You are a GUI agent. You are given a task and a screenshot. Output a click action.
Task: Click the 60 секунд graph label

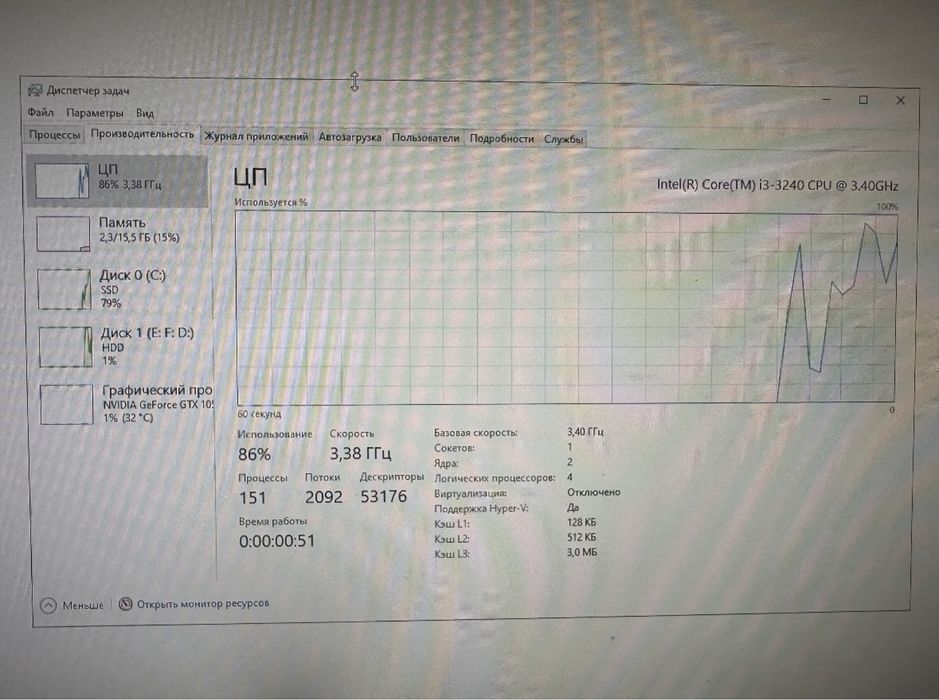(259, 414)
